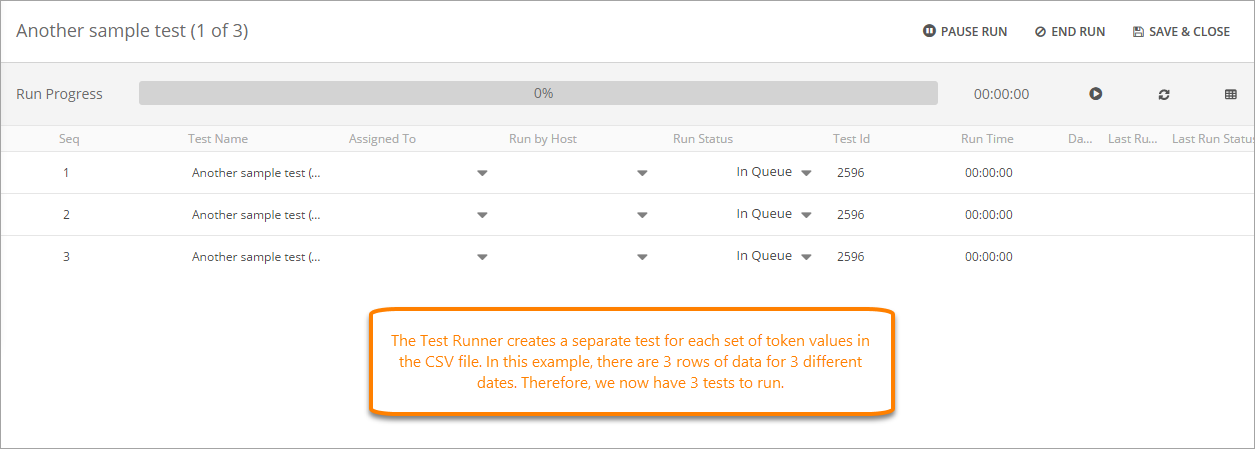The width and height of the screenshot is (1255, 449).
Task: Open Assigned To dropdown in row 3
Action: click(482, 257)
